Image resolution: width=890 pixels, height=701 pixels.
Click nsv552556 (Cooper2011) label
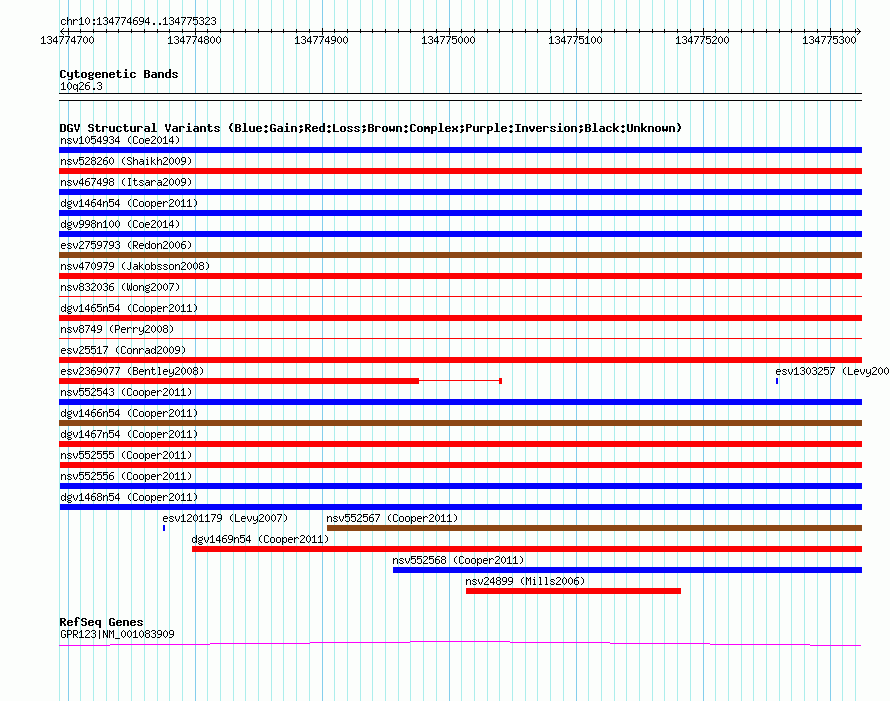click(126, 476)
